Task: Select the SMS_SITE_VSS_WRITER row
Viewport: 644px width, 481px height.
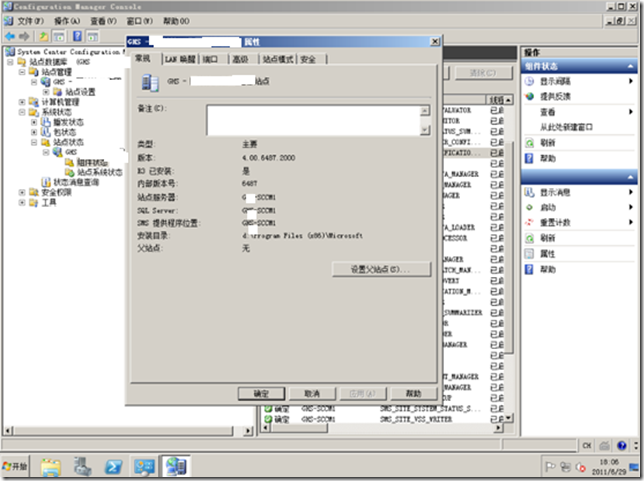Action: [384, 419]
